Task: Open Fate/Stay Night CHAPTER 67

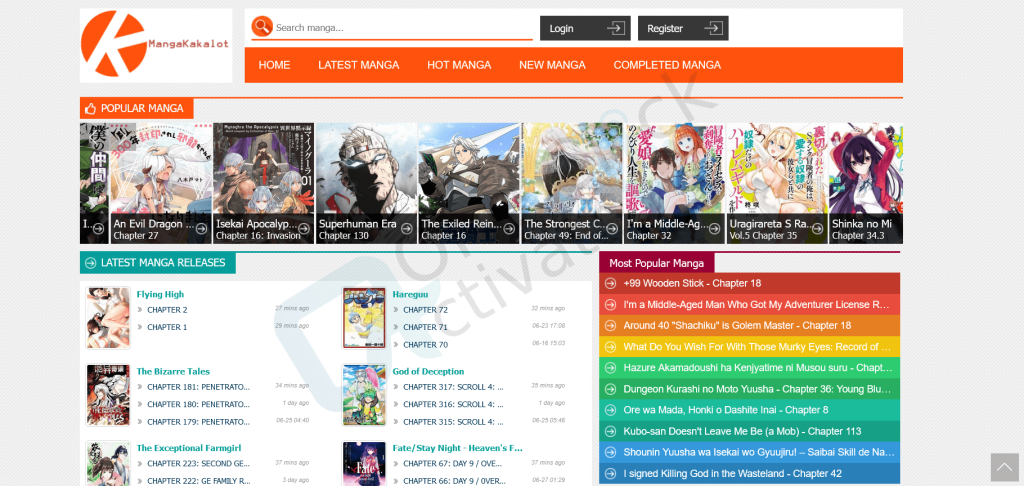Action: [x=453, y=464]
